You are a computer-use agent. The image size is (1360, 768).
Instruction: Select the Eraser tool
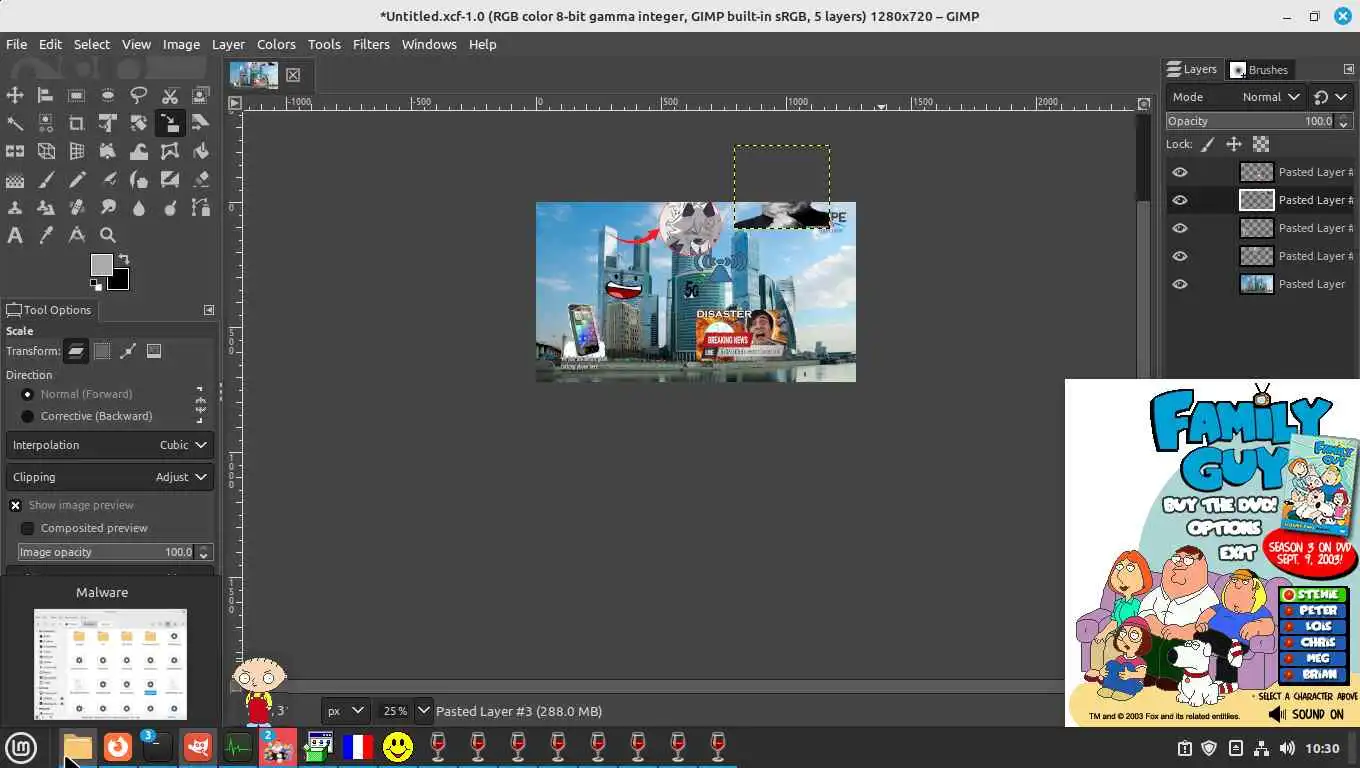[201, 180]
